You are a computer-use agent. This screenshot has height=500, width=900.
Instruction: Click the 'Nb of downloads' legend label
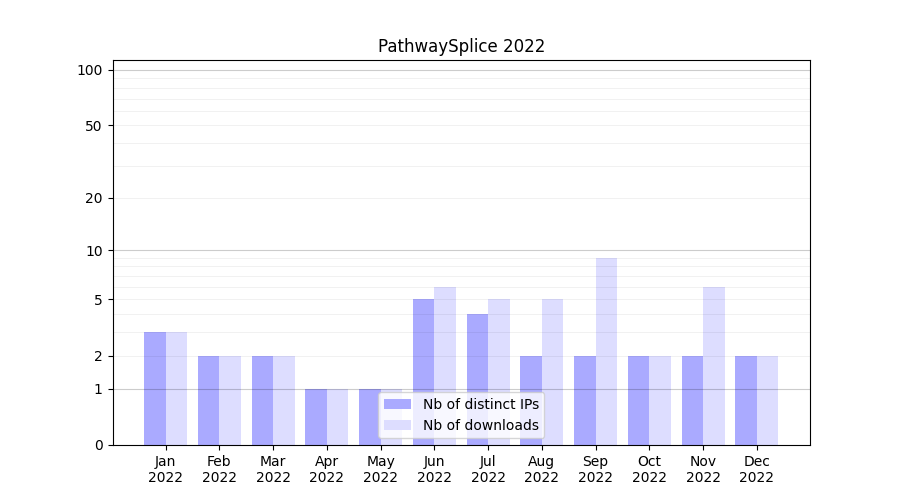click(x=480, y=425)
